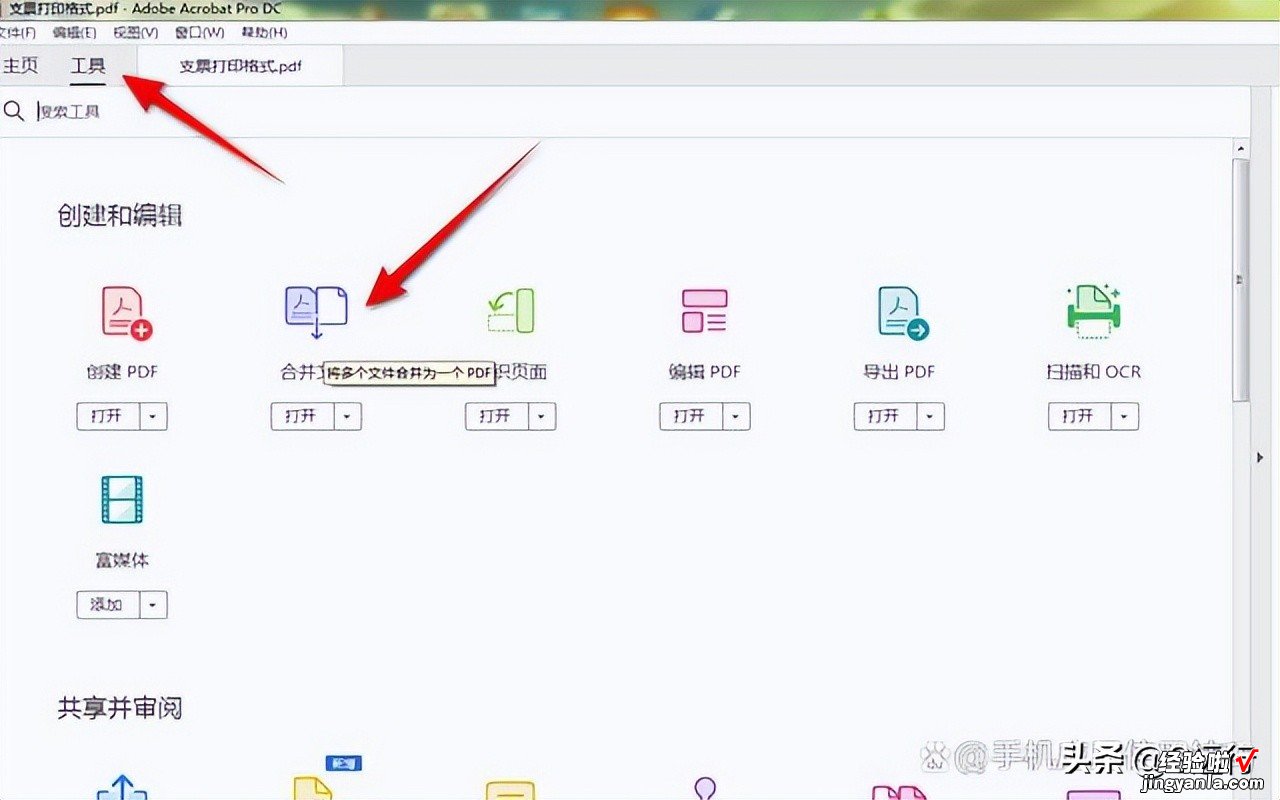Expand dropdown arrow beside 合并文件 打开

point(347,416)
